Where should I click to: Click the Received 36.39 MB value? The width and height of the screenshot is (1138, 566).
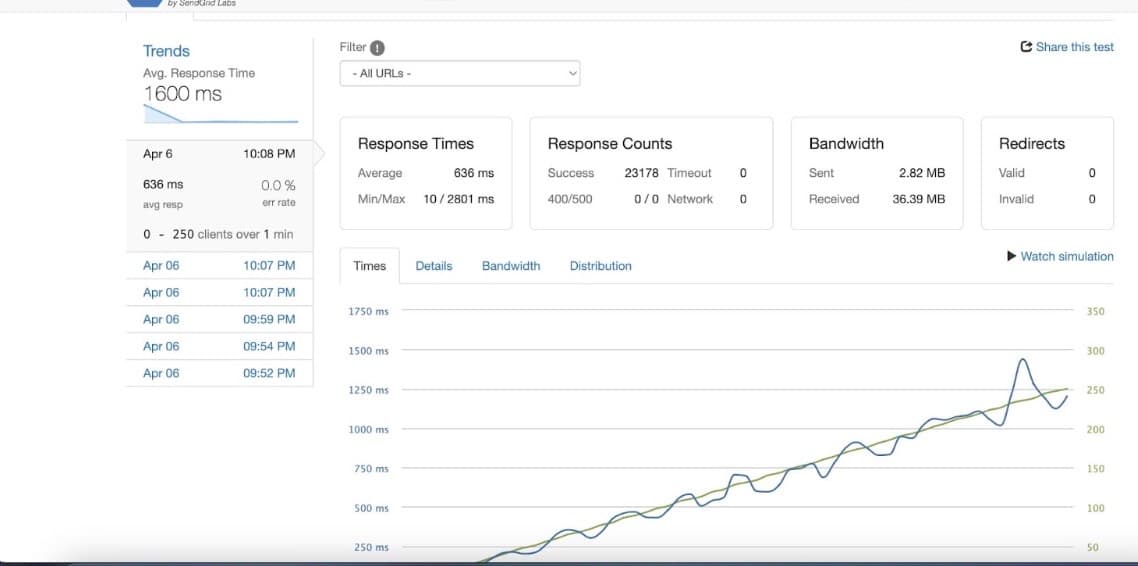click(x=919, y=199)
